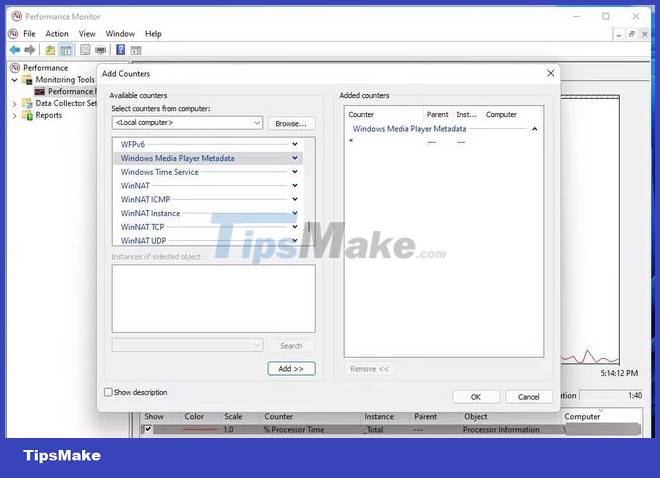Expand the Reports tree node
The height and width of the screenshot is (478, 660).
click(x=14, y=115)
